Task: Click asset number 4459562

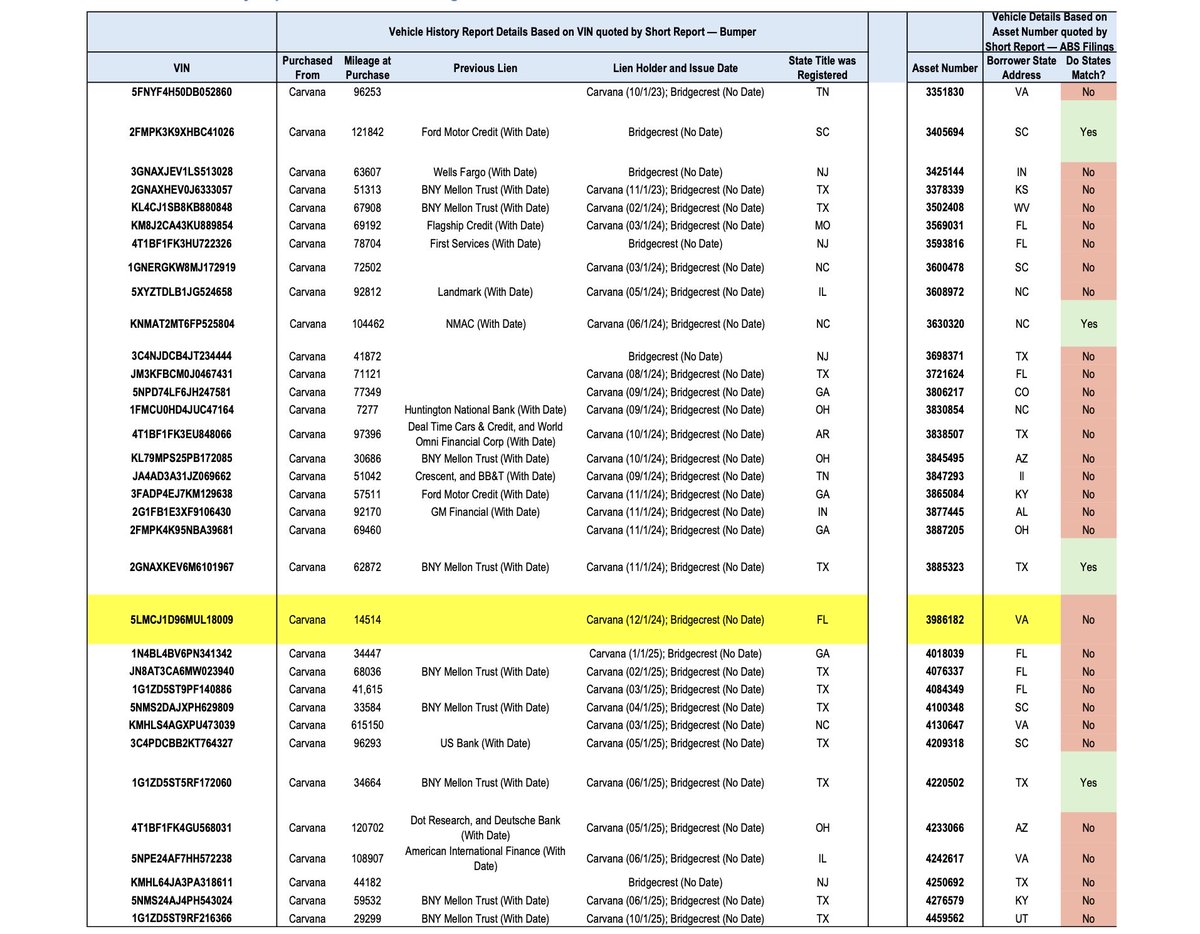Action: pos(945,918)
